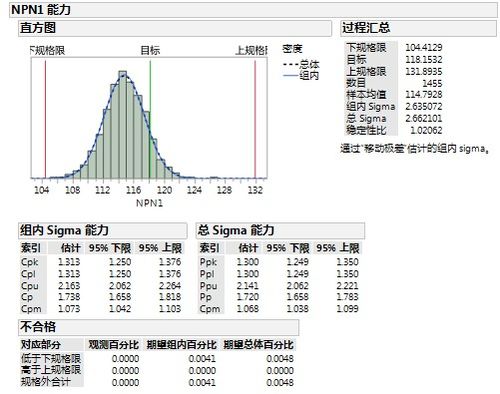The image size is (500, 394).
Task: Collapse the 总 Sigma 能力 section header
Action: (x=280, y=231)
